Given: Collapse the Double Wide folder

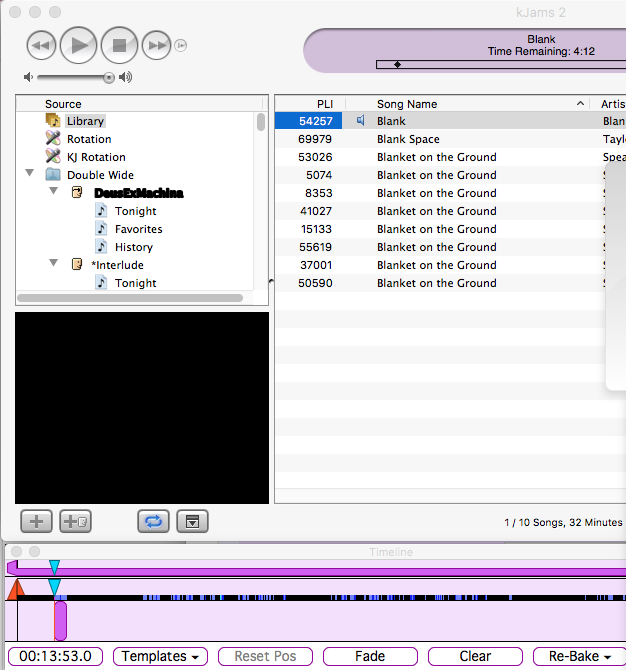Looking at the screenshot, I should click(x=29, y=173).
